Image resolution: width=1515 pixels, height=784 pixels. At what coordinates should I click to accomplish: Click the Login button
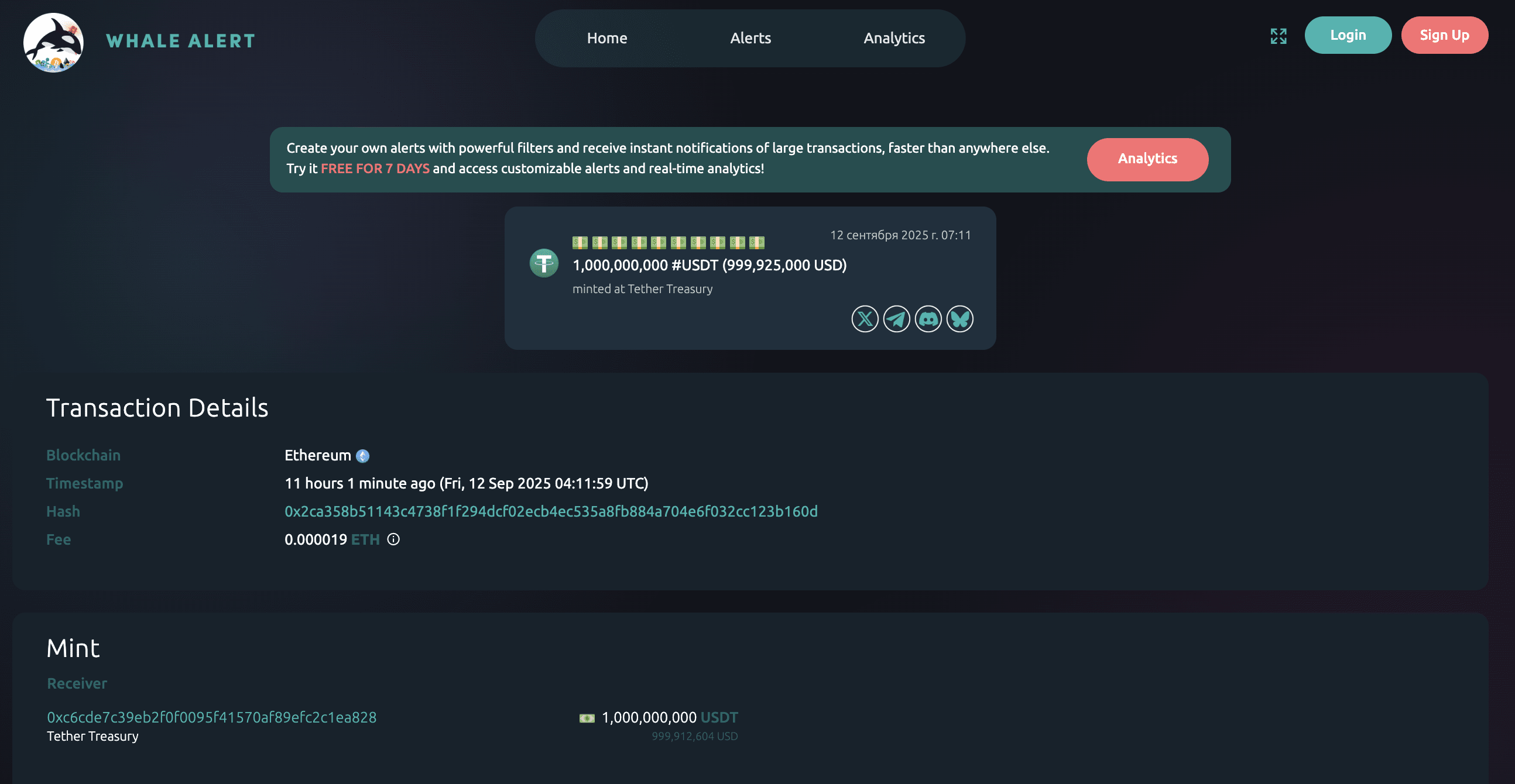[x=1348, y=35]
